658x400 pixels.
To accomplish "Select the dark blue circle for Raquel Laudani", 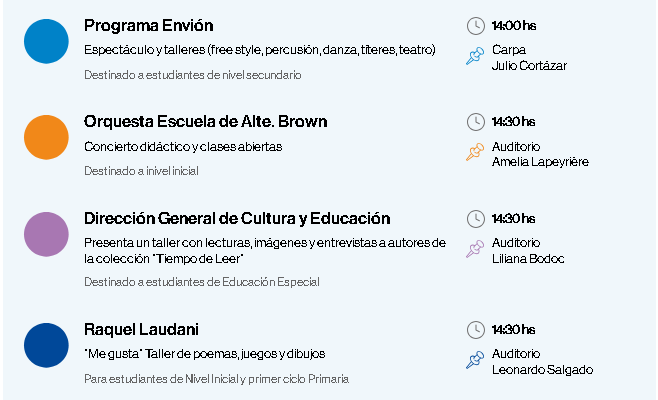I will click(46, 345).
